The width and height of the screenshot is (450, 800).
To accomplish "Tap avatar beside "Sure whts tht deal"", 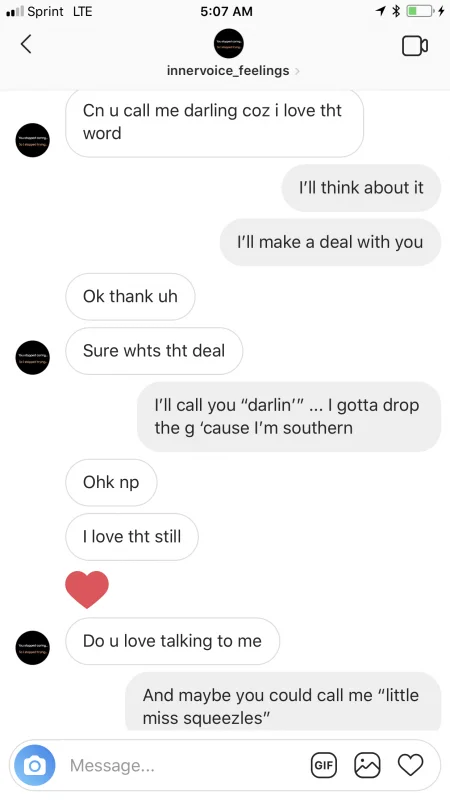I will (x=33, y=358).
